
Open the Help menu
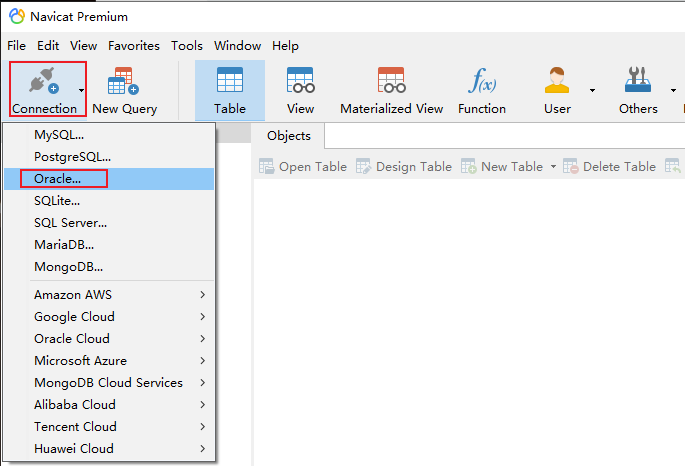pos(285,45)
